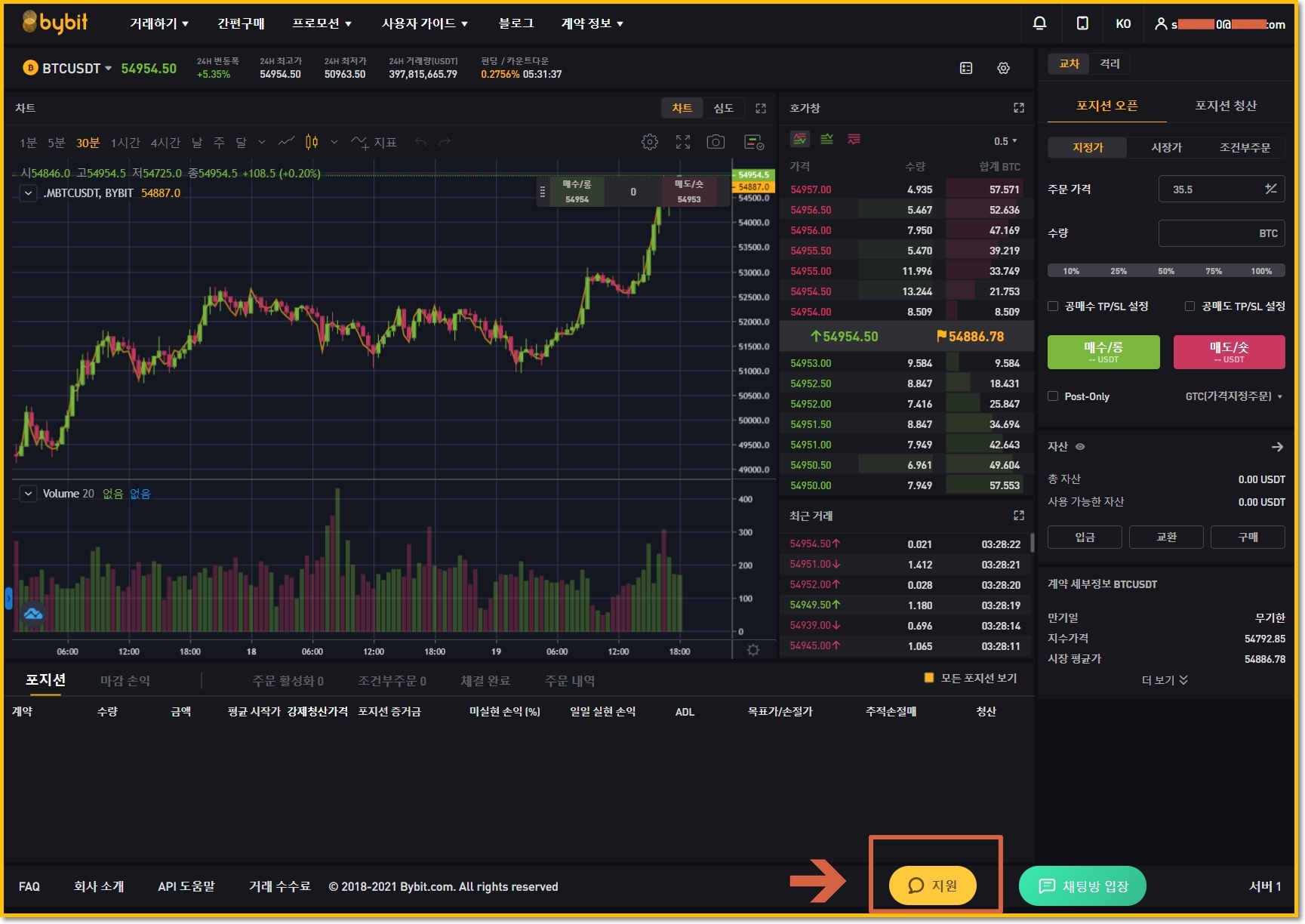Click the 주문 가격 input field
Screen dimensions: 1305x924
click(x=1211, y=189)
